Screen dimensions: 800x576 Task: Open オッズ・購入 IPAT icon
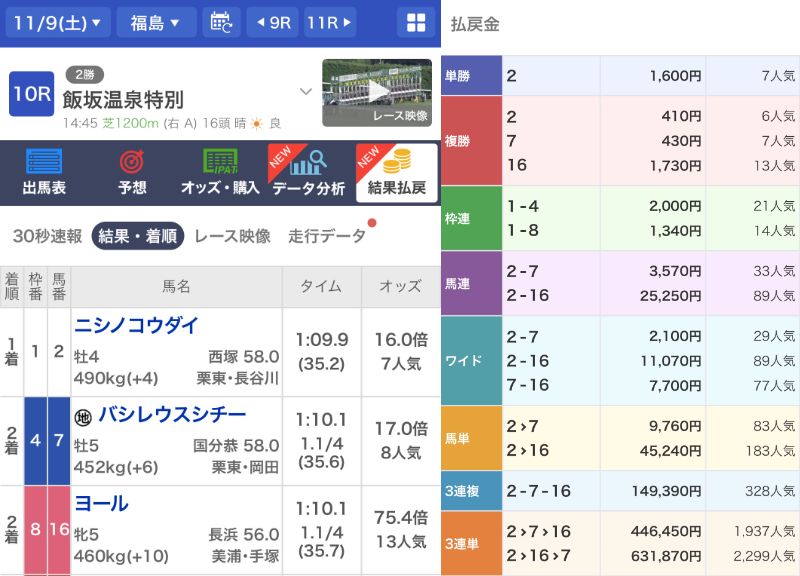click(x=220, y=163)
